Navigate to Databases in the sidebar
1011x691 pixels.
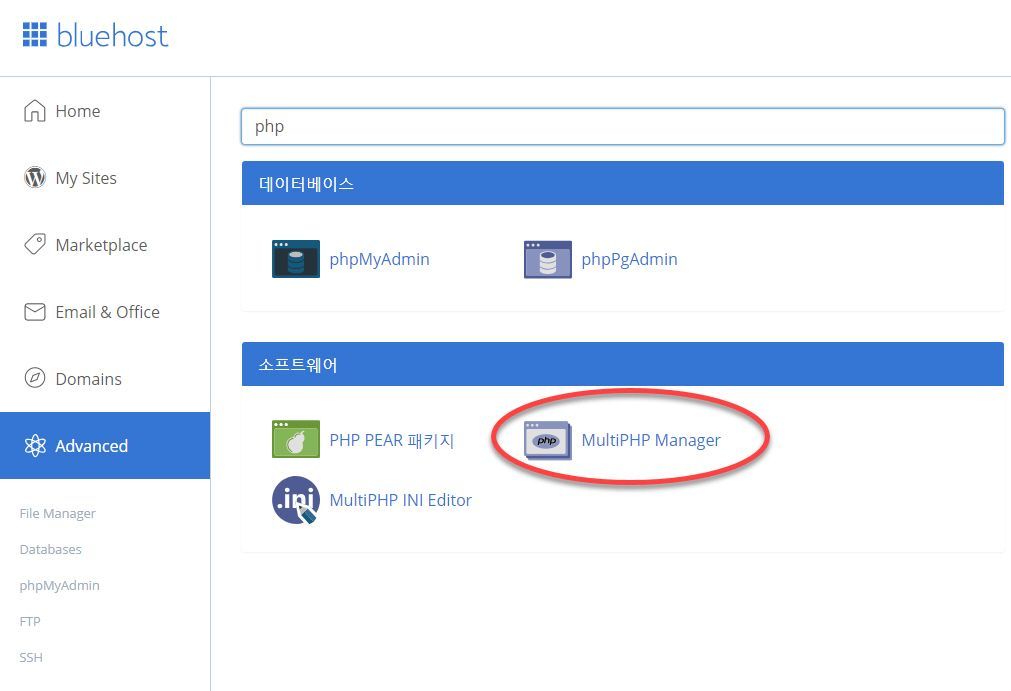50,549
